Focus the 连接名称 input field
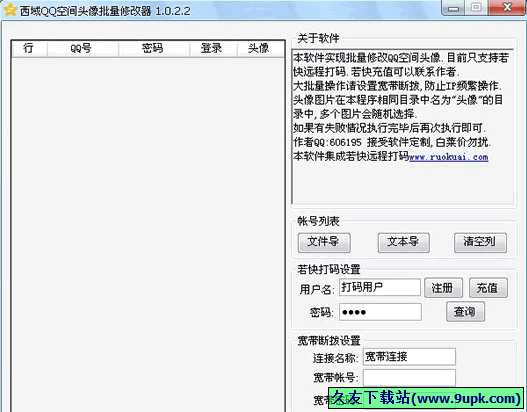 point(409,357)
